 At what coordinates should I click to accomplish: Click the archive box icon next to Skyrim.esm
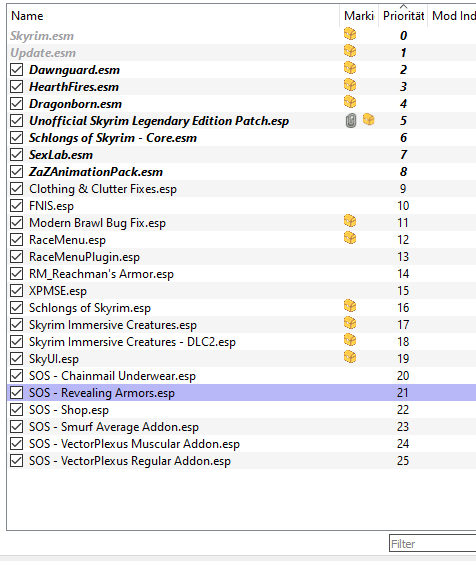pos(350,34)
